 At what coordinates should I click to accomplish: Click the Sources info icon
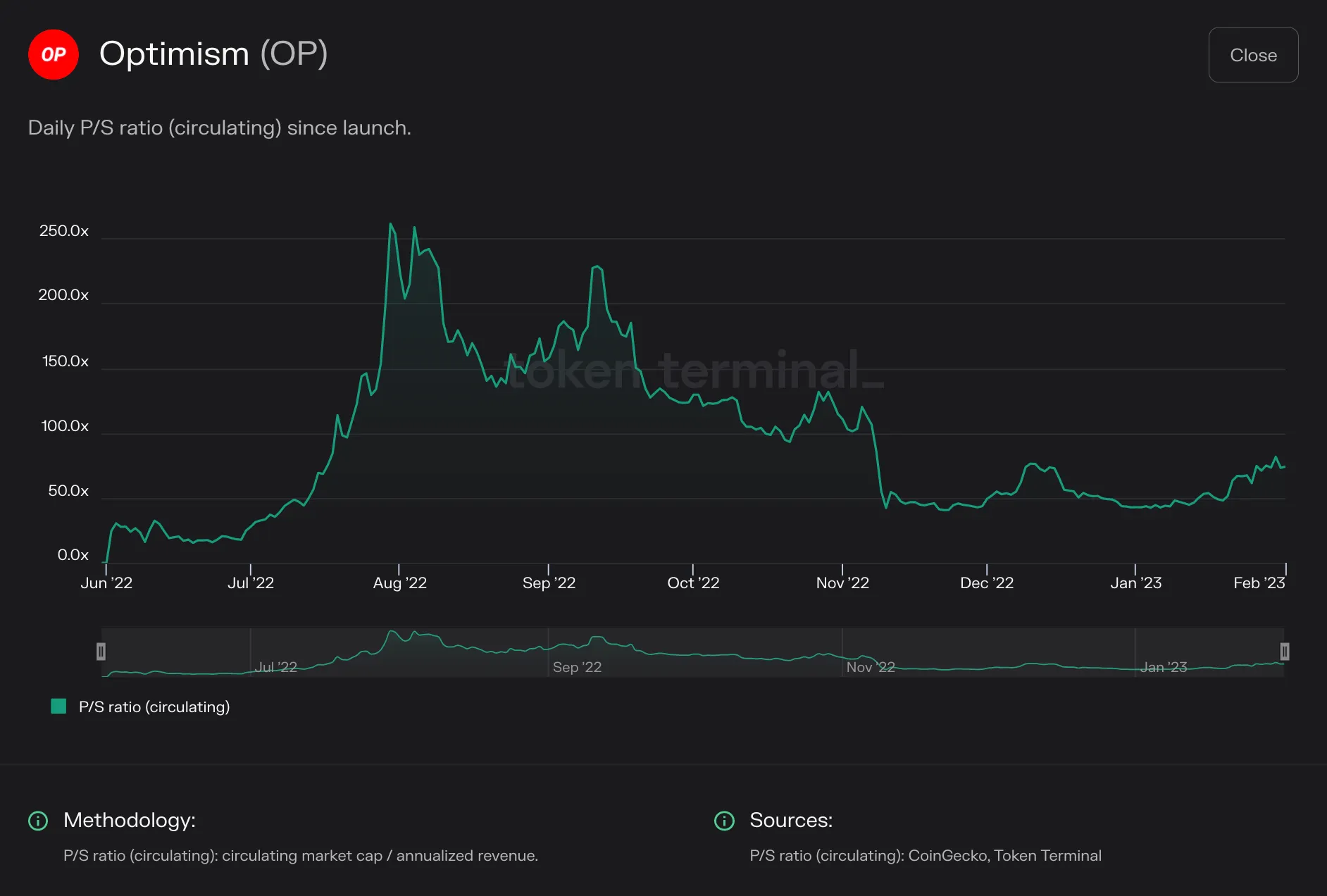point(724,821)
